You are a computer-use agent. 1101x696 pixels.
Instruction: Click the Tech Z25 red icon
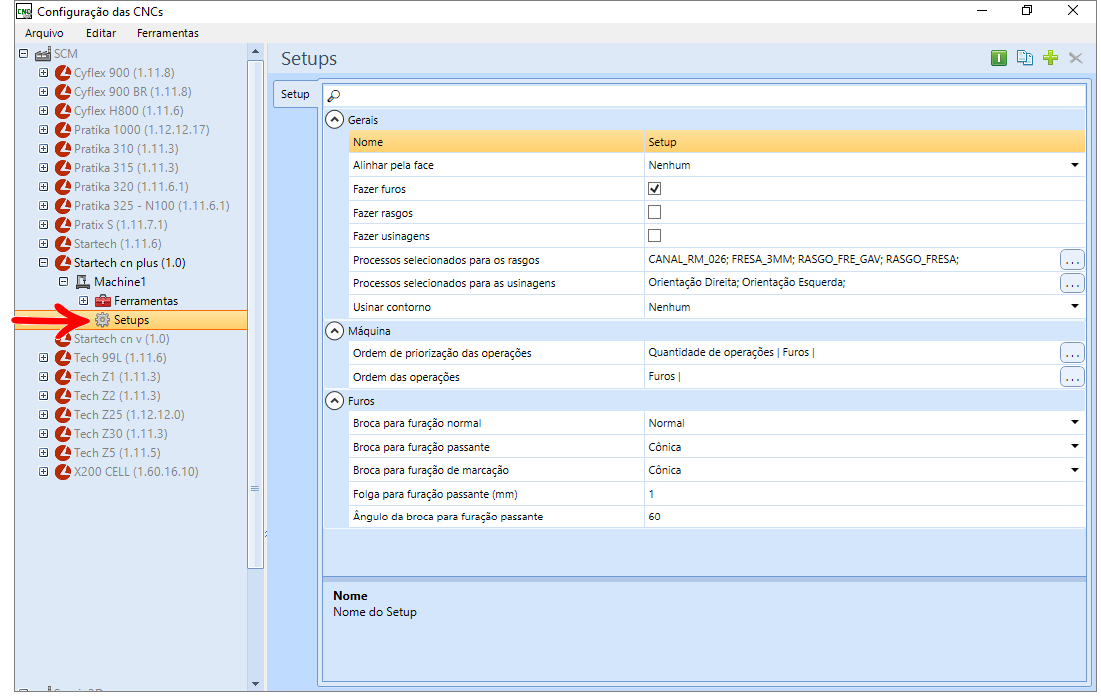63,414
